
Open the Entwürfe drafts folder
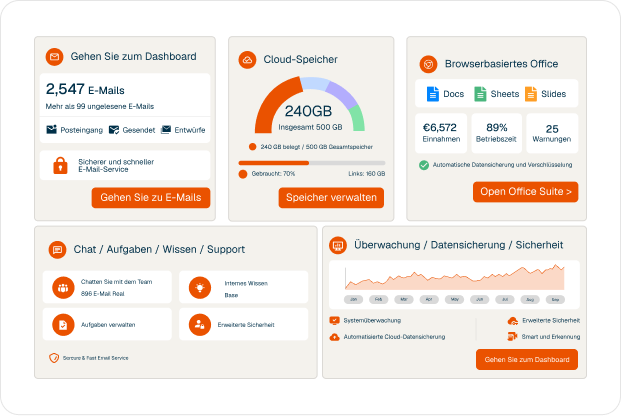coord(183,130)
